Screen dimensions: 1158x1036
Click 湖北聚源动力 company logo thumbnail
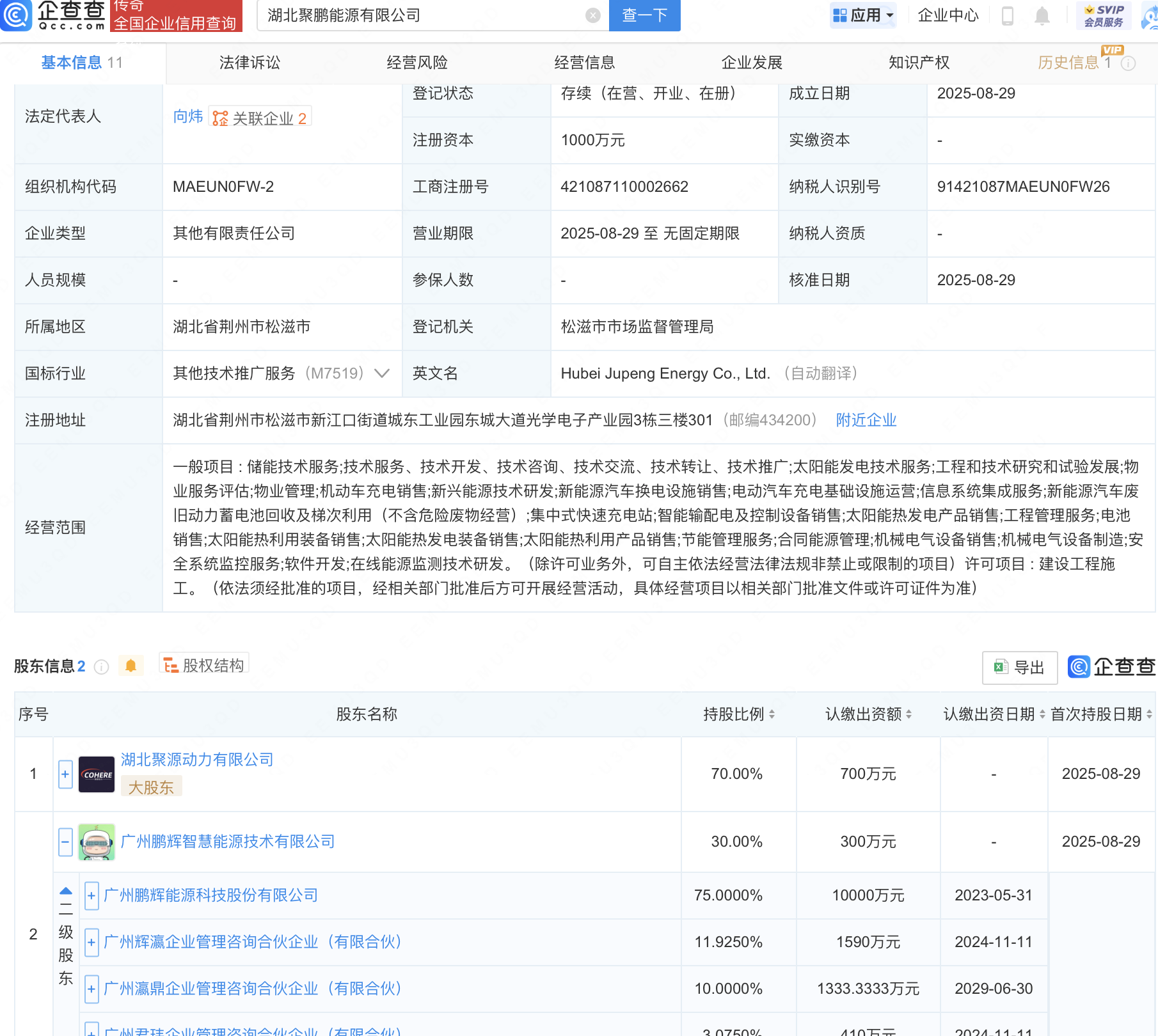pos(97,774)
